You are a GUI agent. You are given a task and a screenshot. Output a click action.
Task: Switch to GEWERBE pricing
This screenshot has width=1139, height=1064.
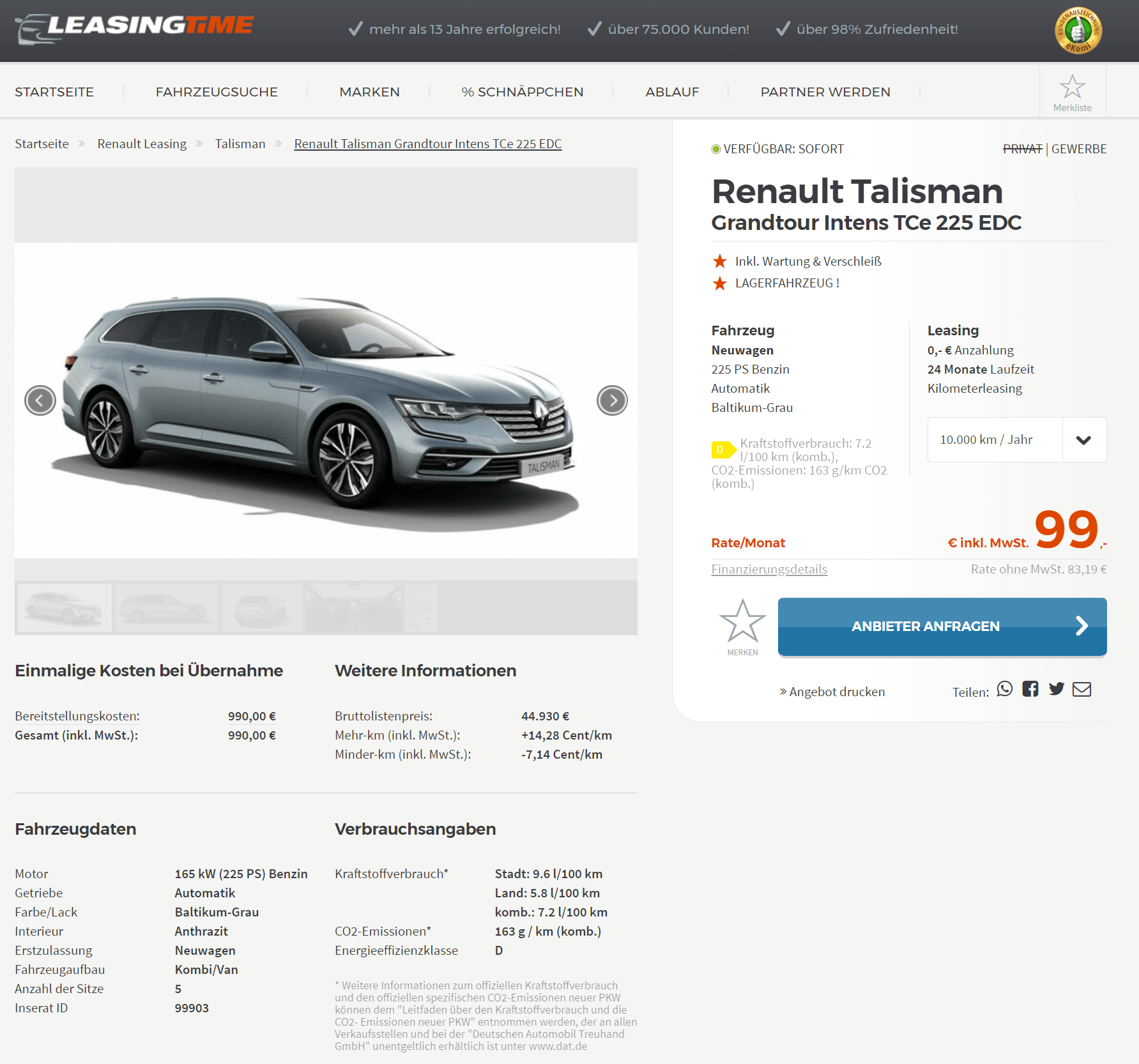[x=1079, y=149]
